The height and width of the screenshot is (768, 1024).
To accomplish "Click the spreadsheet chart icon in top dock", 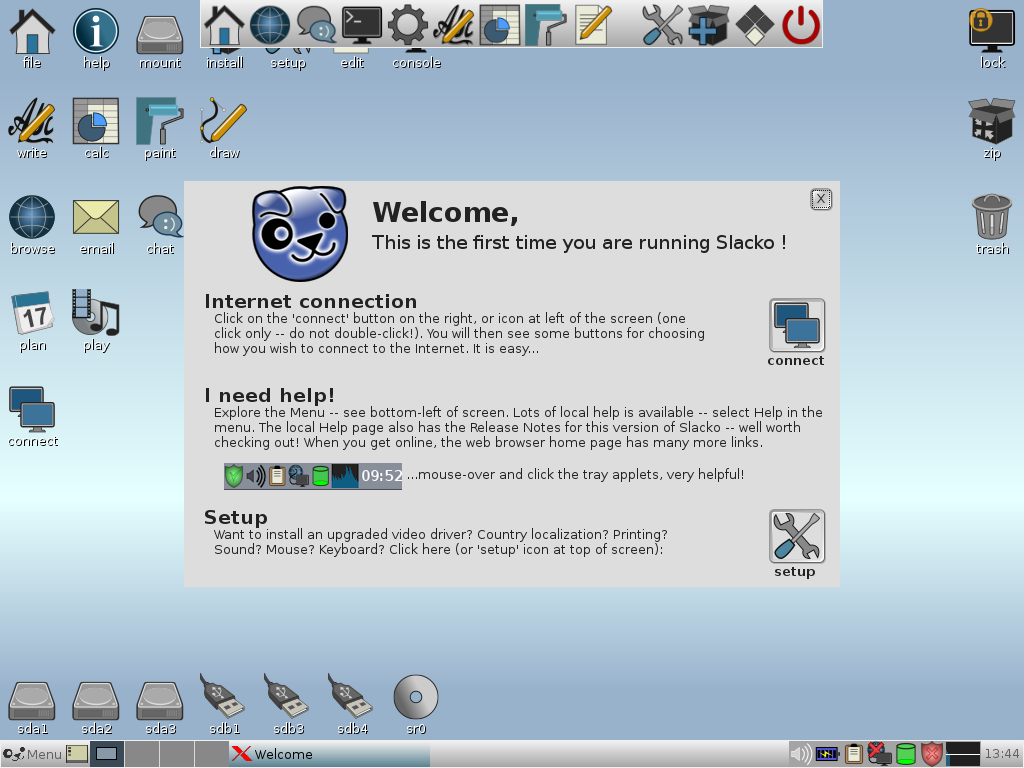I will pyautogui.click(x=500, y=25).
